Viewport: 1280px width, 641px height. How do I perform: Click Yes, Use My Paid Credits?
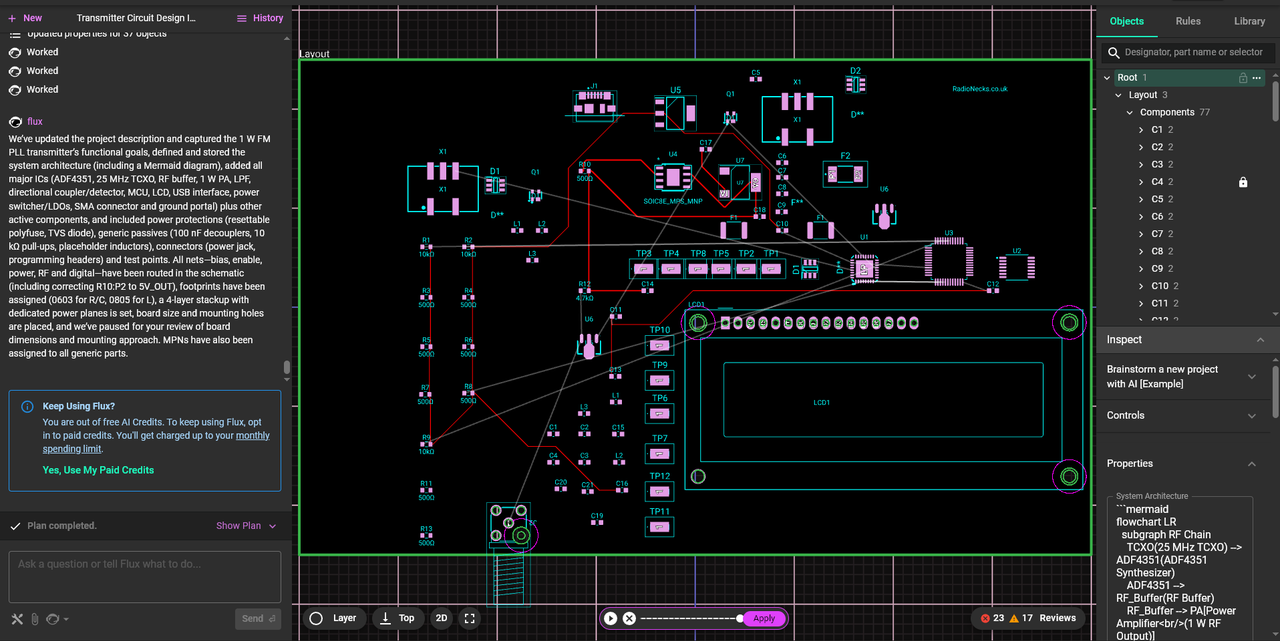pos(98,470)
